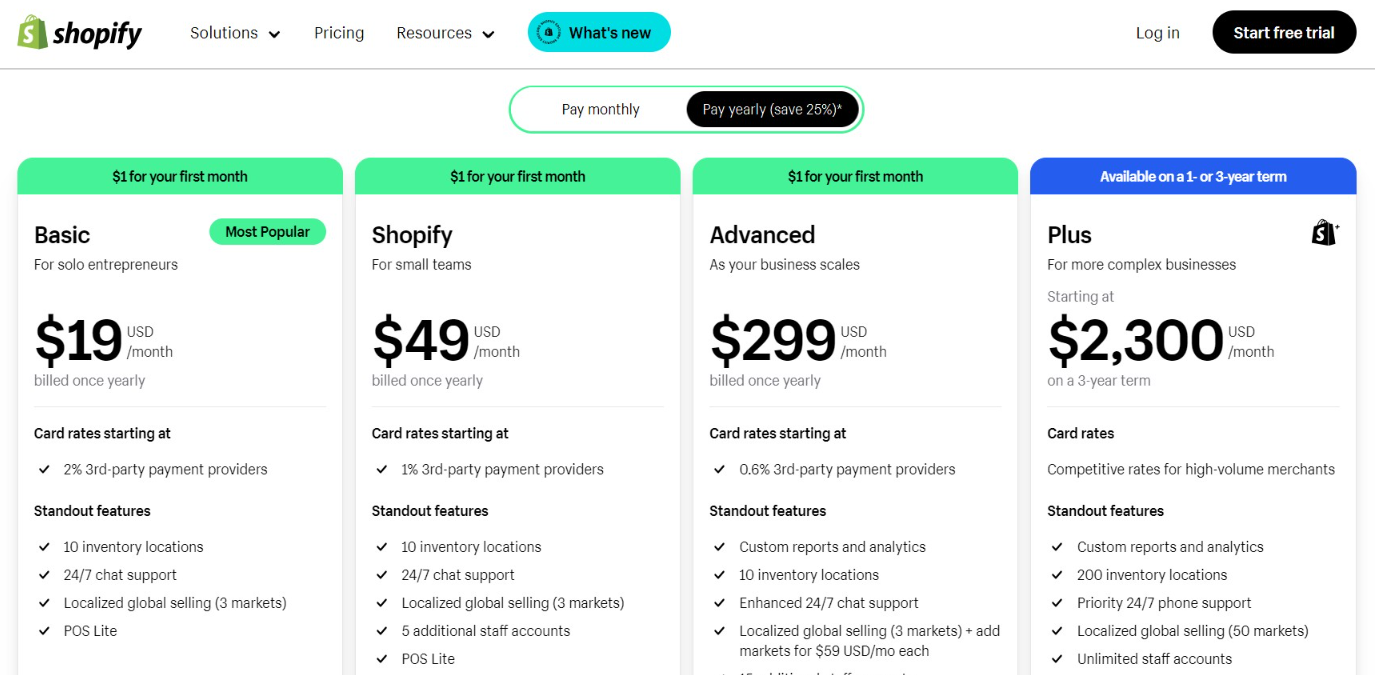
Task: Click the blue 1- or 3-year term banner
Action: (x=1193, y=176)
